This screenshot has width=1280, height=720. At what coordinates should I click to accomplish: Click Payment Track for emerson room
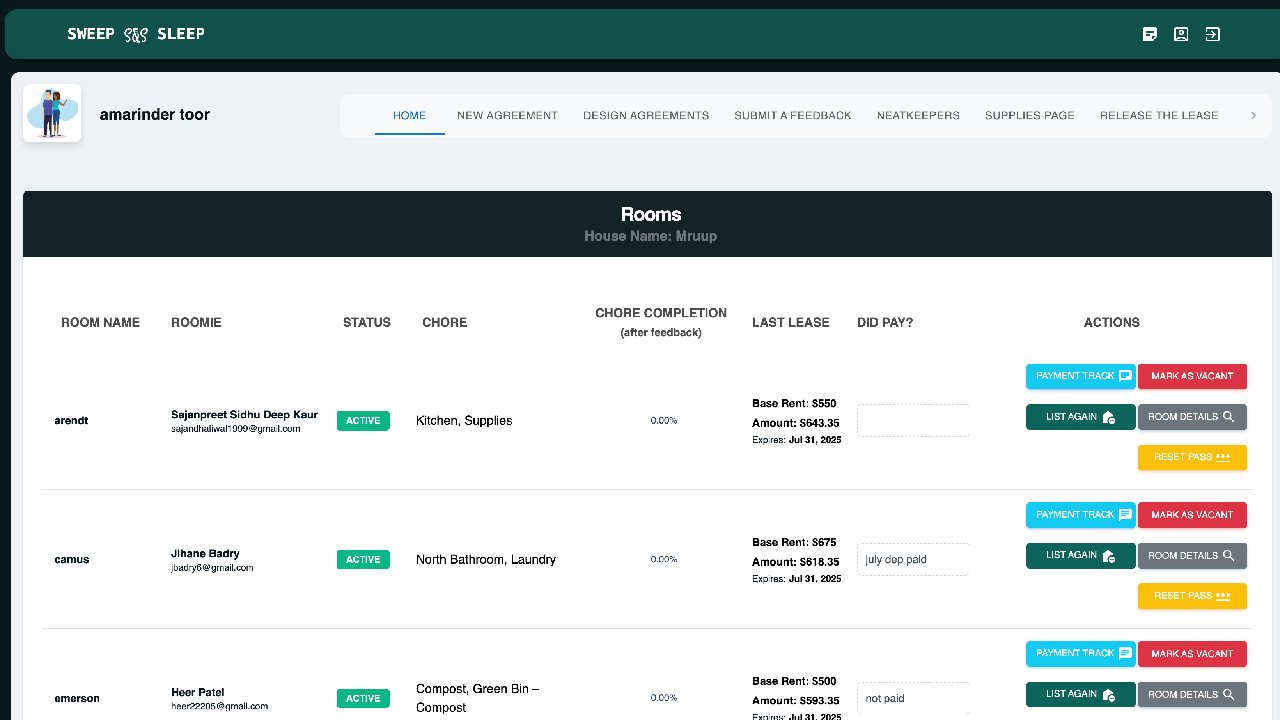pyautogui.click(x=1081, y=654)
